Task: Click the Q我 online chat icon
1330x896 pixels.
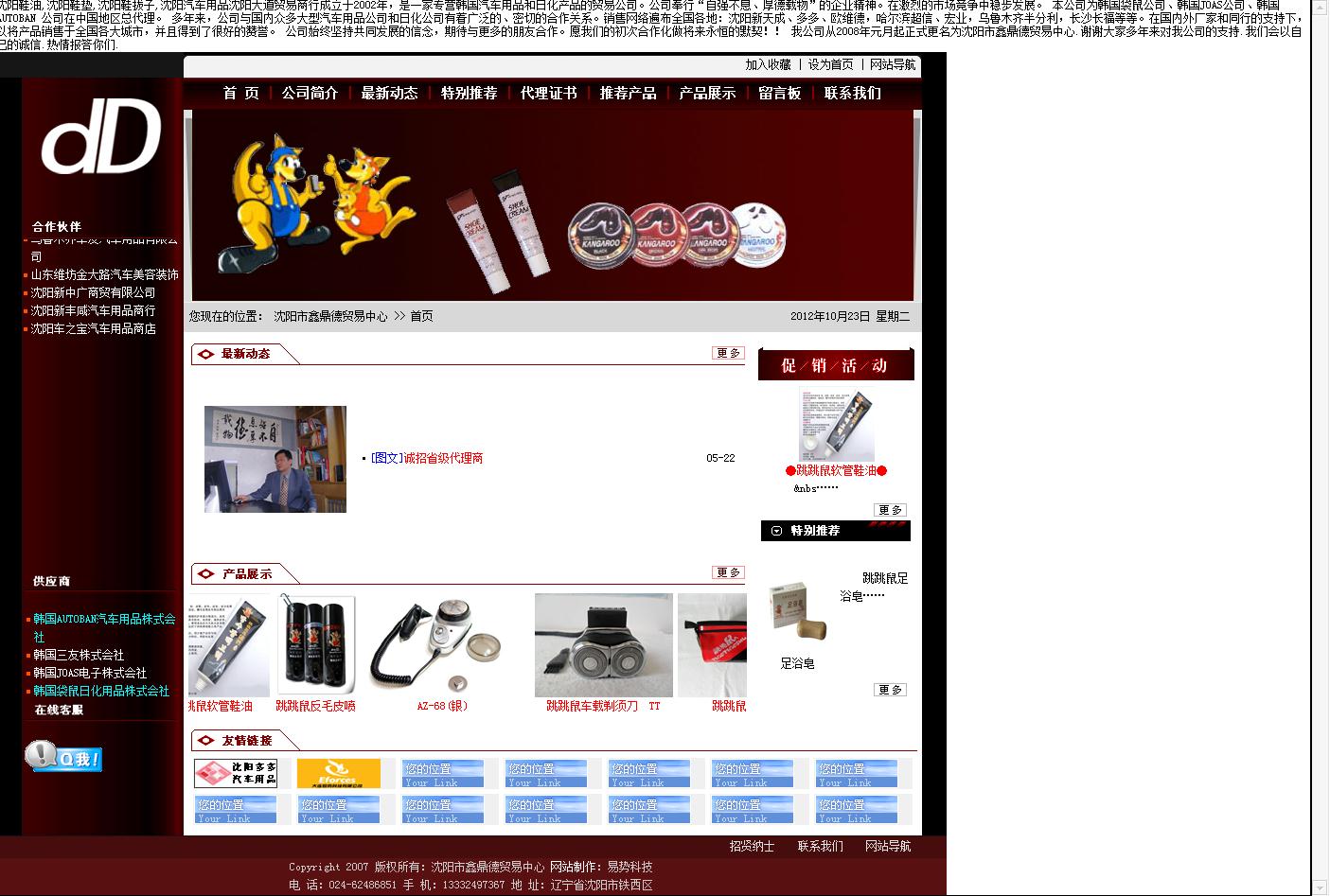Action: click(63, 757)
